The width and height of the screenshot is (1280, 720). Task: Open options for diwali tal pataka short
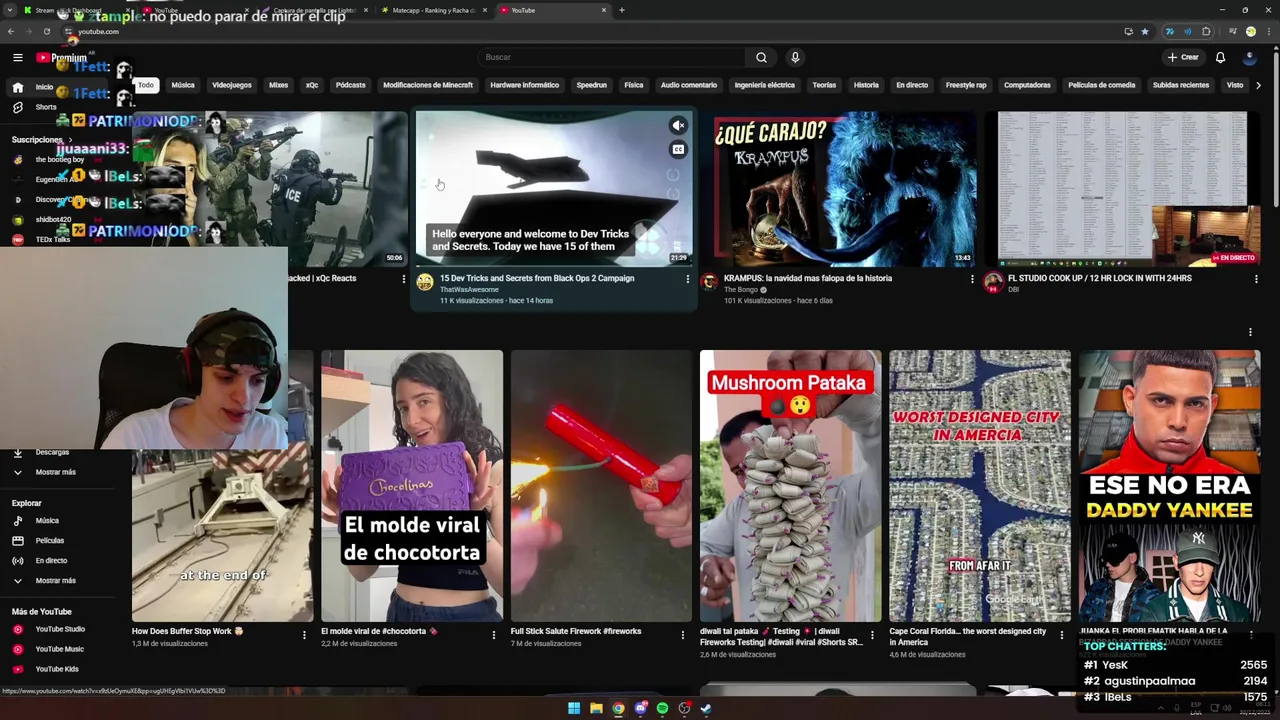pyautogui.click(x=872, y=634)
